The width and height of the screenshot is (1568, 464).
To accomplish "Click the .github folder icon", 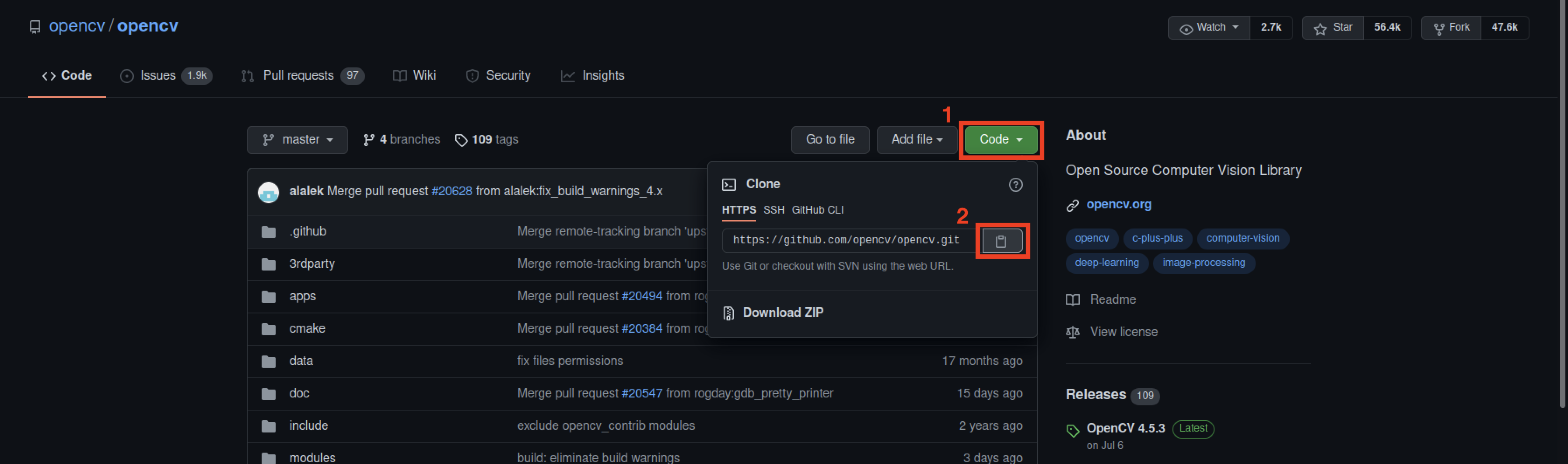I will 269,232.
